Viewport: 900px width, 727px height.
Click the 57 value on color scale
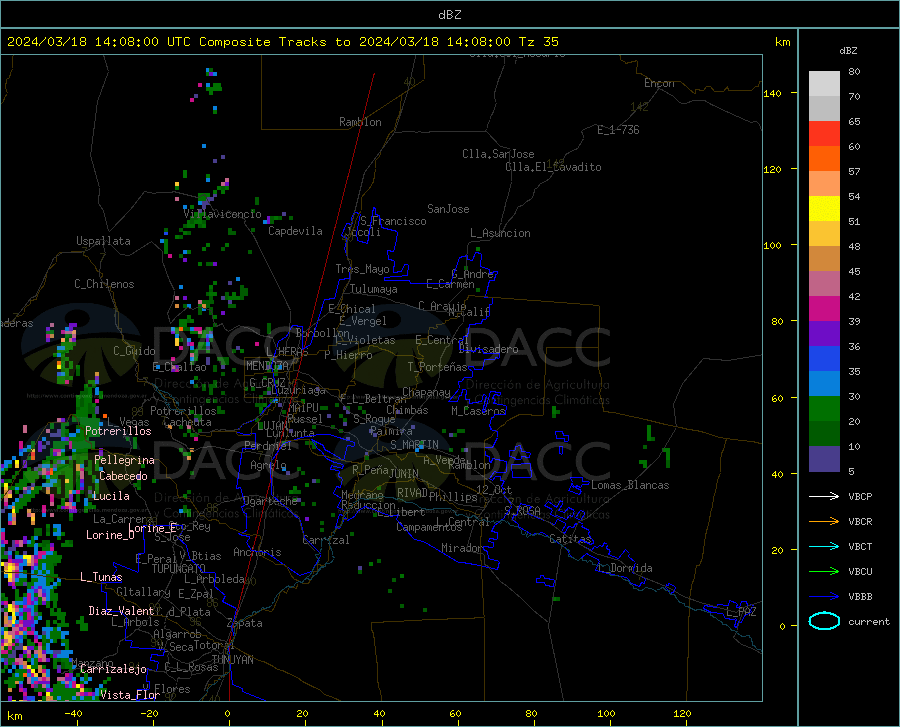pyautogui.click(x=854, y=172)
